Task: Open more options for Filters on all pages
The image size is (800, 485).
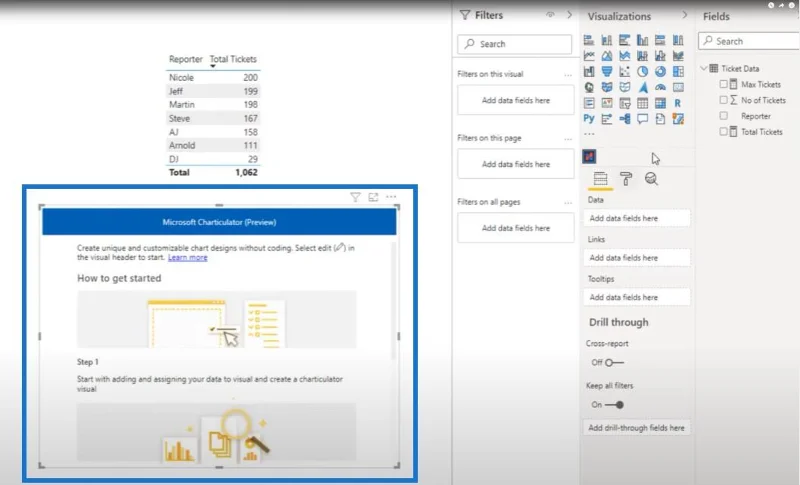Action: 568,202
